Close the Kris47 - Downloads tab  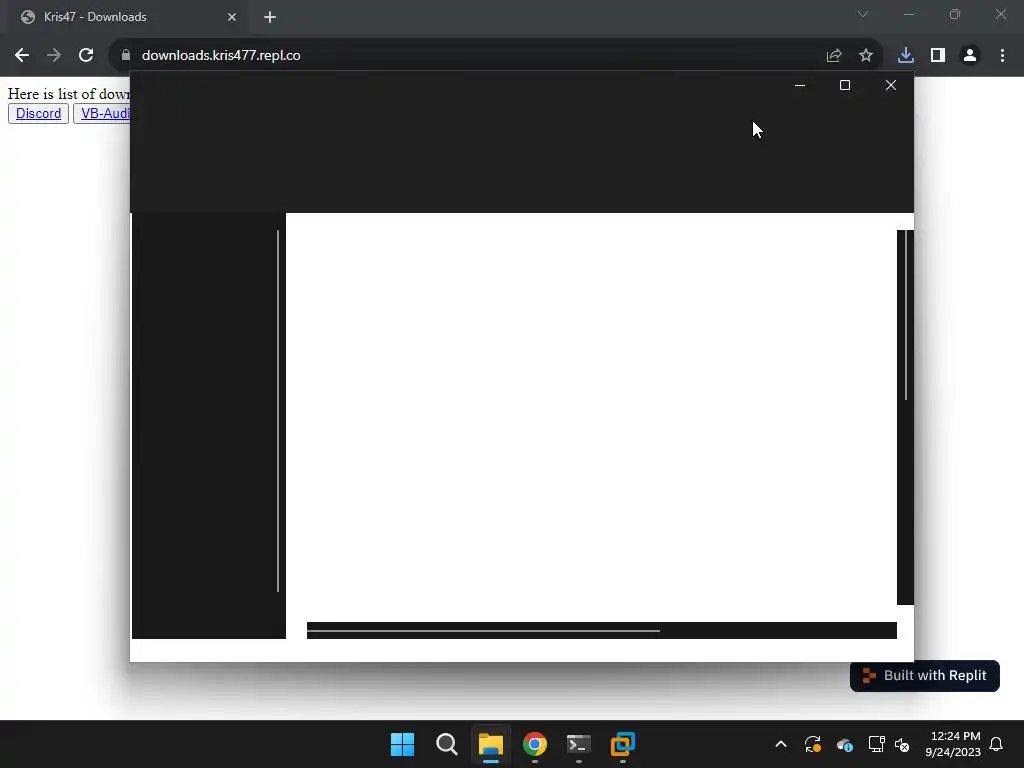(232, 17)
